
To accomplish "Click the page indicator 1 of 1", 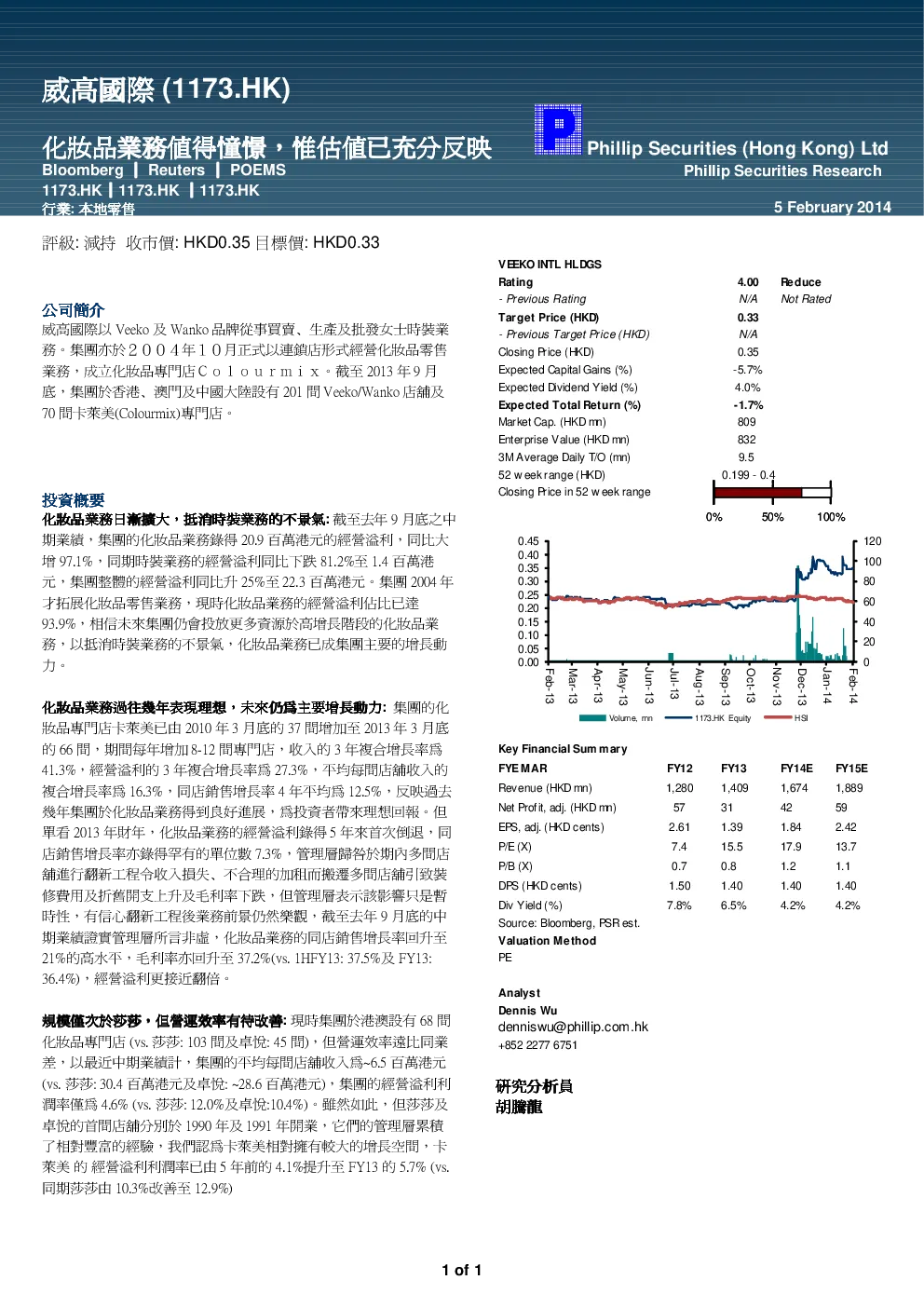I will 462,1271.
